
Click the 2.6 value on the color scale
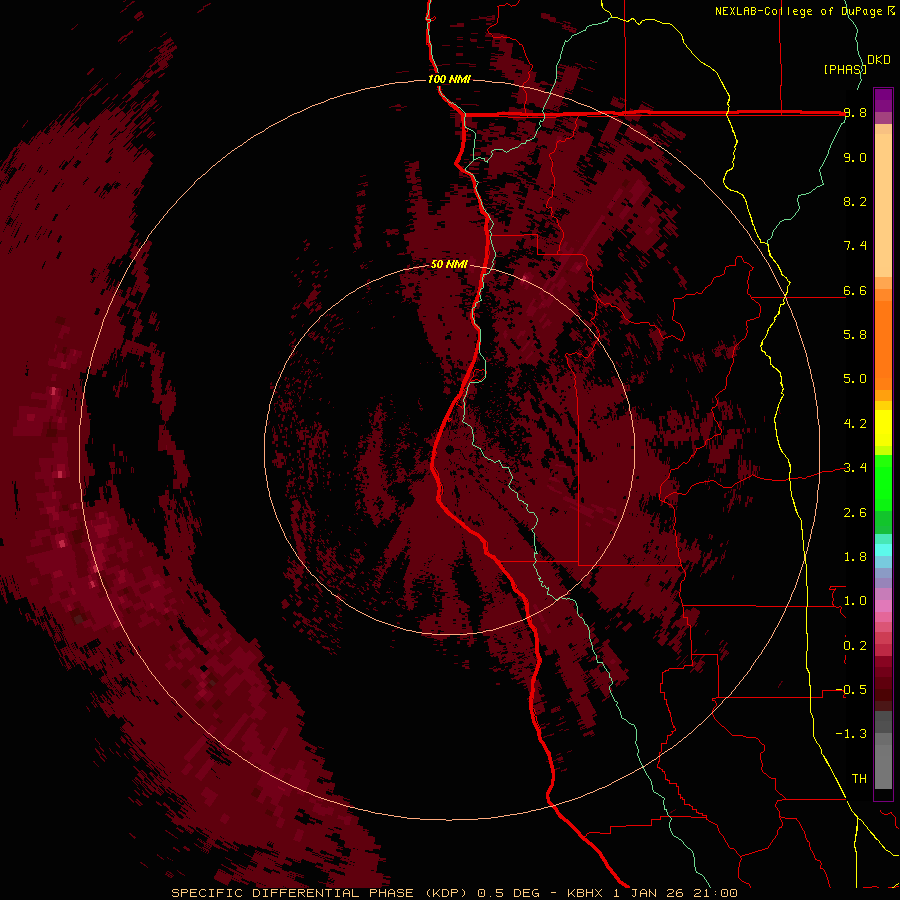(x=855, y=513)
